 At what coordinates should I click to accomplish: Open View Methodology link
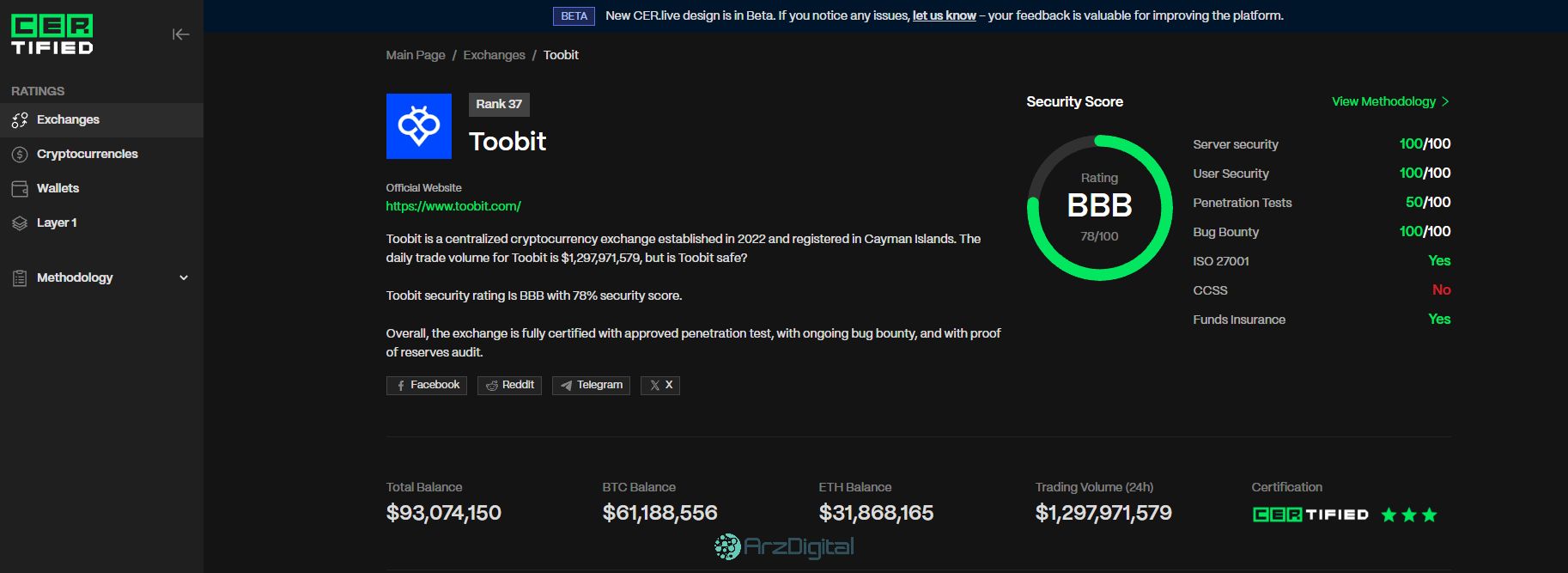(x=1383, y=101)
